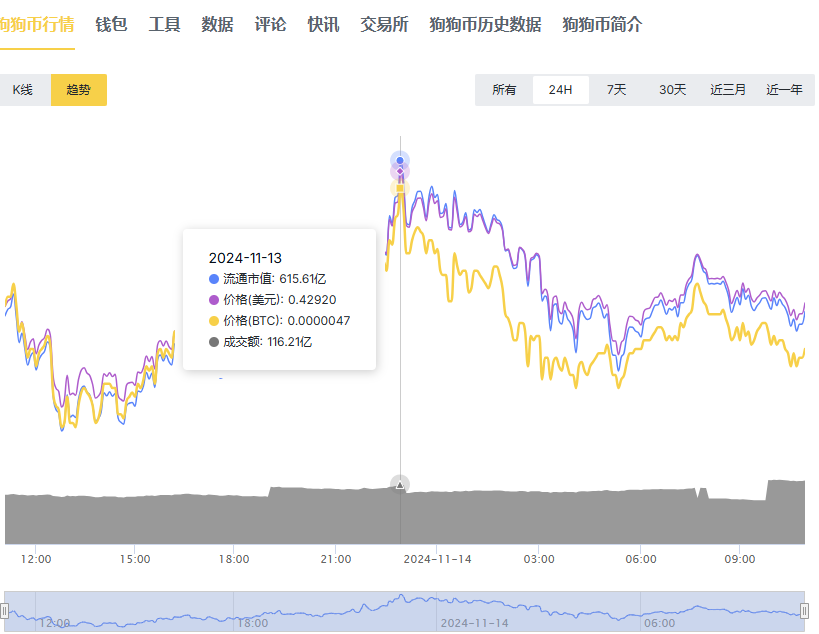
Task: View the 狗狗币历史数据 page
Action: (x=484, y=24)
